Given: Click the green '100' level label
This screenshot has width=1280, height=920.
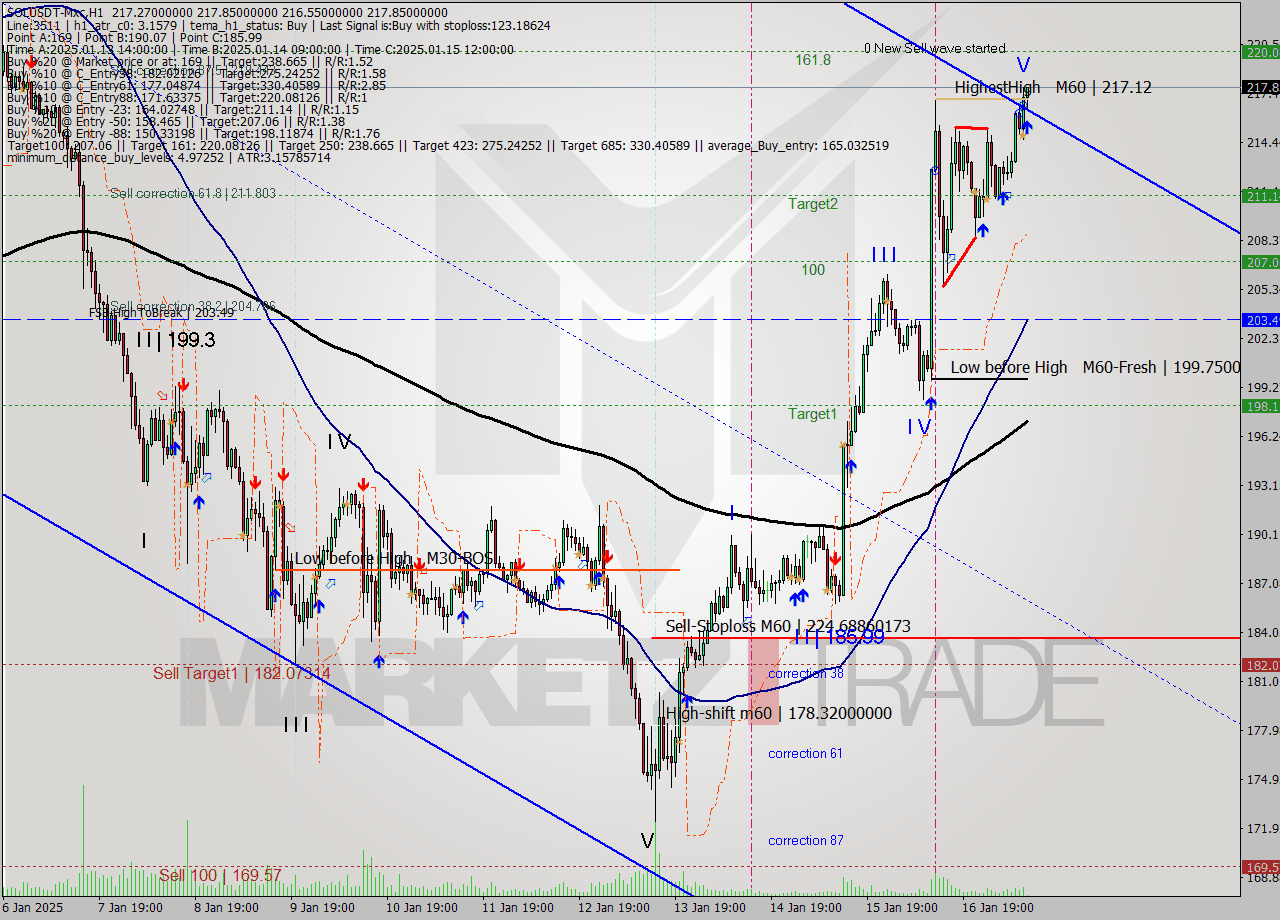Looking at the screenshot, I should pos(813,270).
